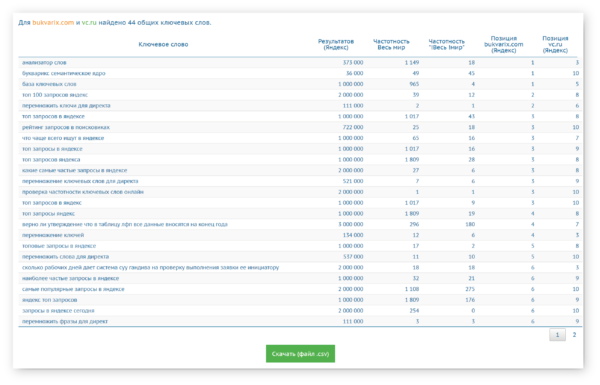Open keyword перемножить слова для директа

pos(65,257)
